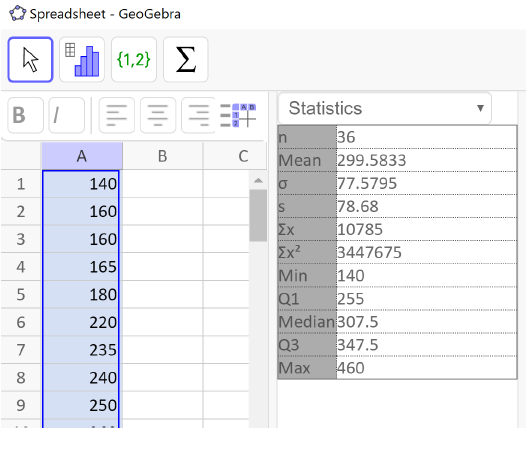530x451 pixels.
Task: Click cell A5 containing 180
Action: pyautogui.click(x=81, y=294)
